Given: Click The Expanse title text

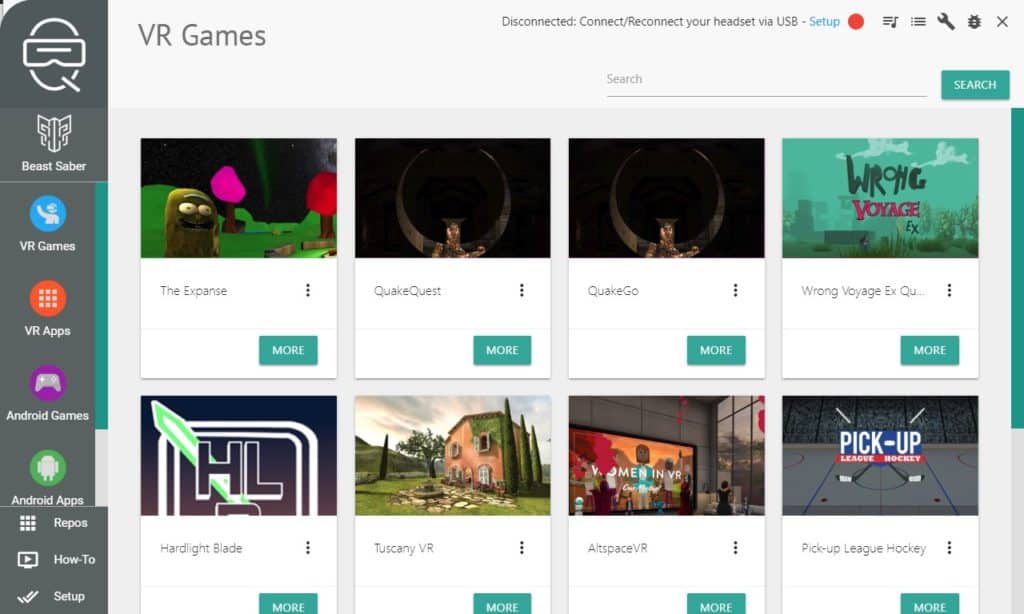Looking at the screenshot, I should click(193, 291).
